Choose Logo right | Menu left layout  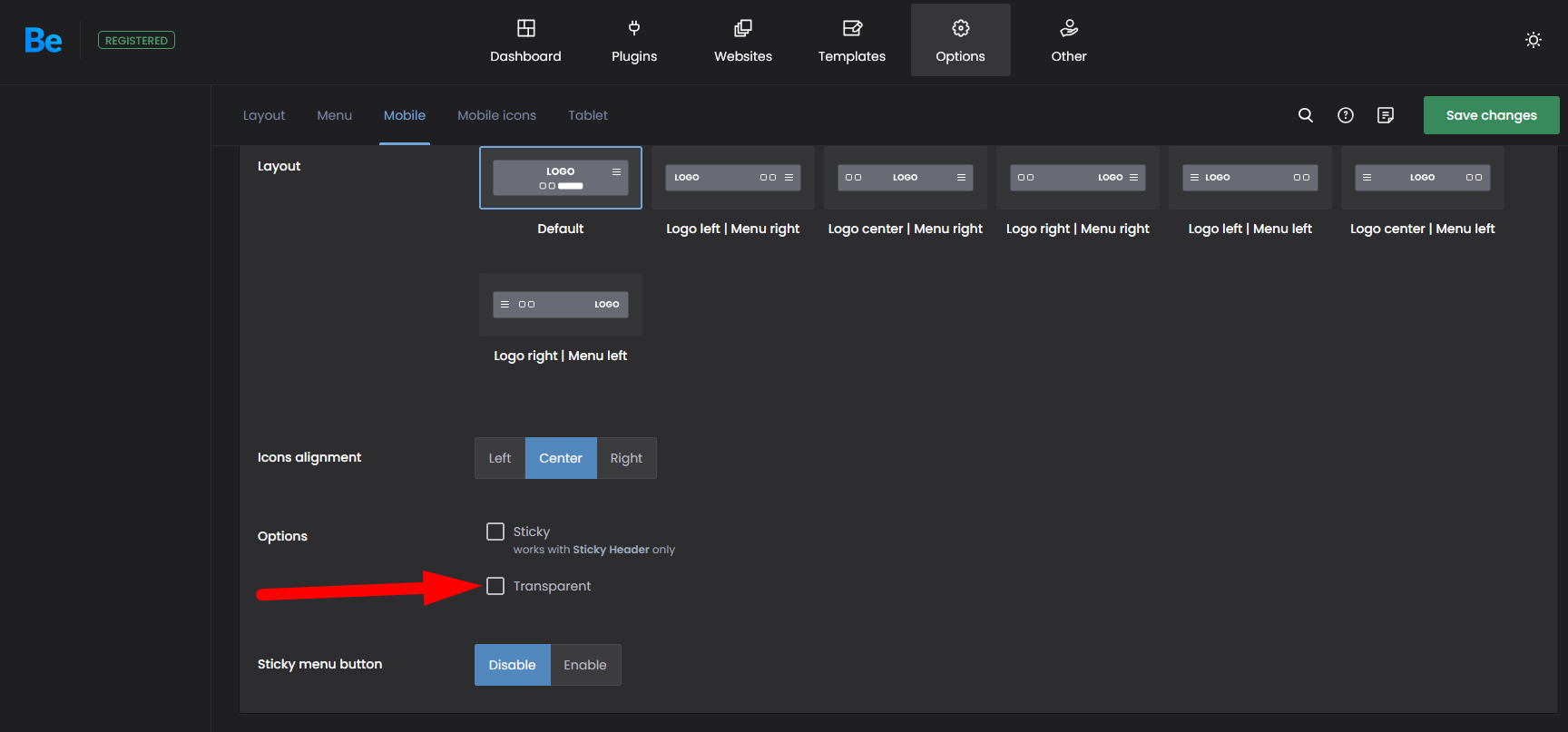pos(560,305)
